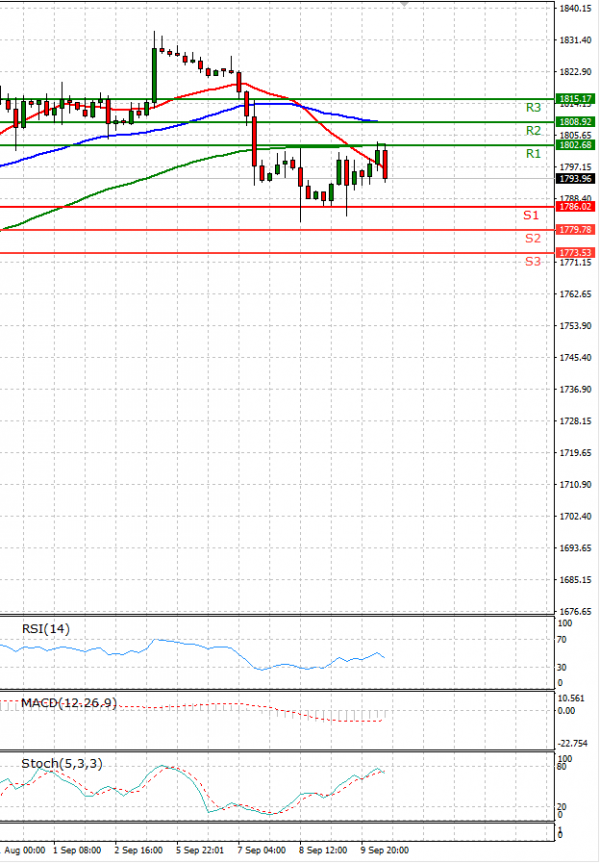Click the 1685.15 price axis value
This screenshot has width=600, height=863.
click(575, 580)
